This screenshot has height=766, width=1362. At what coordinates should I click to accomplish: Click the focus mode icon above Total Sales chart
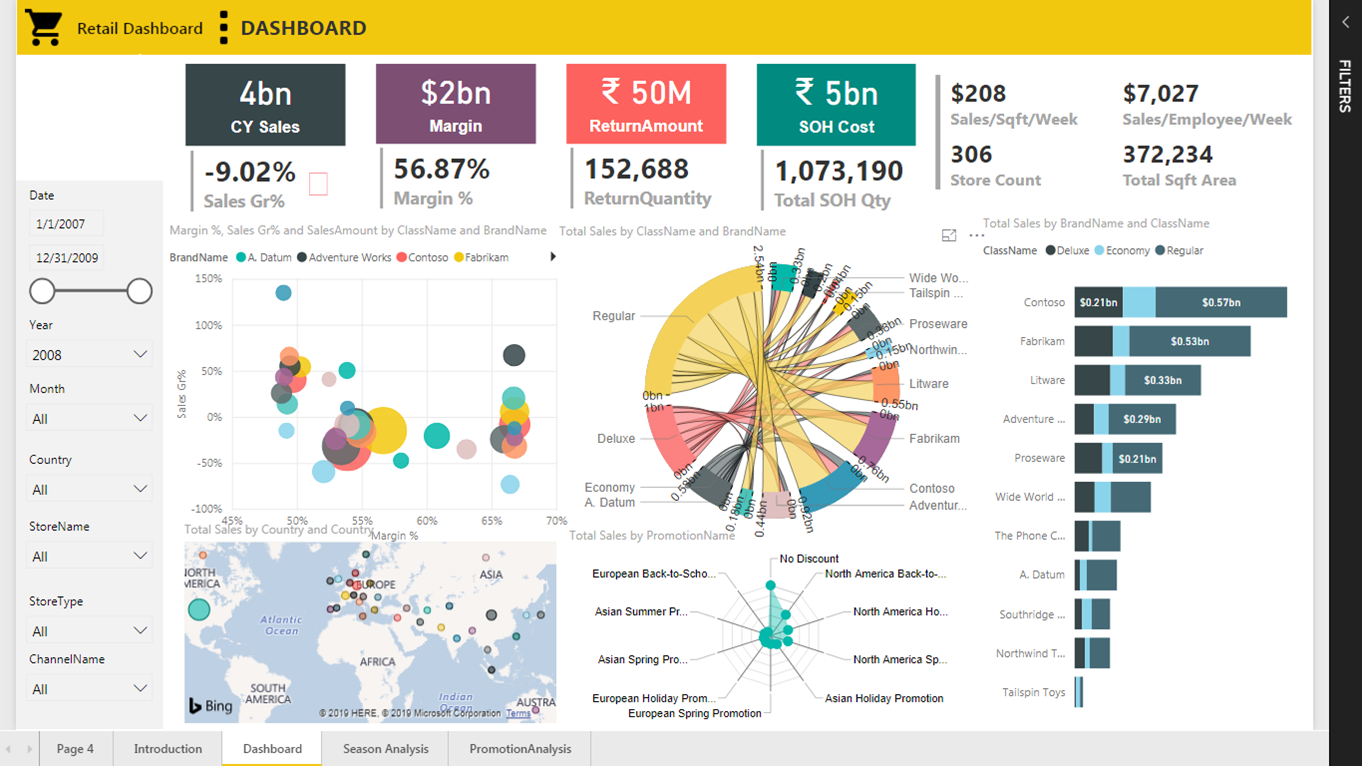tap(949, 235)
